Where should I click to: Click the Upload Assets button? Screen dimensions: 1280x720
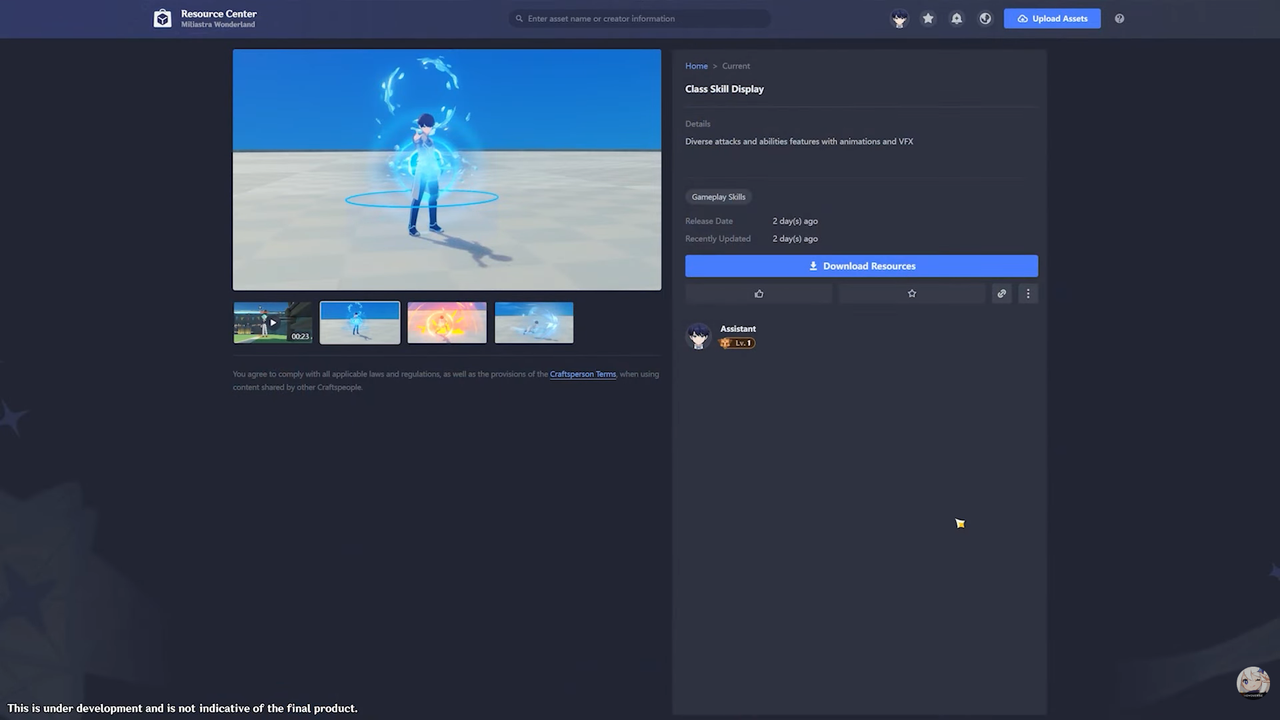(x=1052, y=18)
